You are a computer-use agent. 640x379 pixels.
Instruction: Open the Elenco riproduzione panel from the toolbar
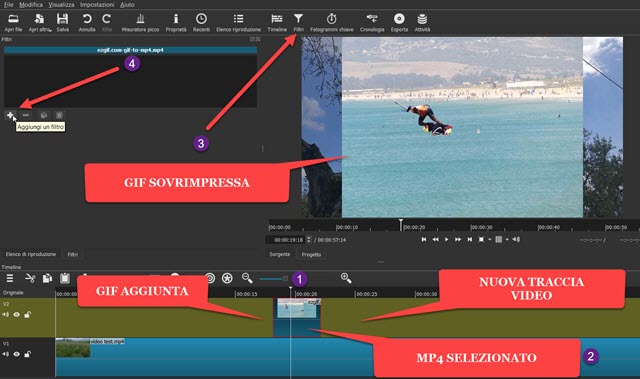(238, 22)
